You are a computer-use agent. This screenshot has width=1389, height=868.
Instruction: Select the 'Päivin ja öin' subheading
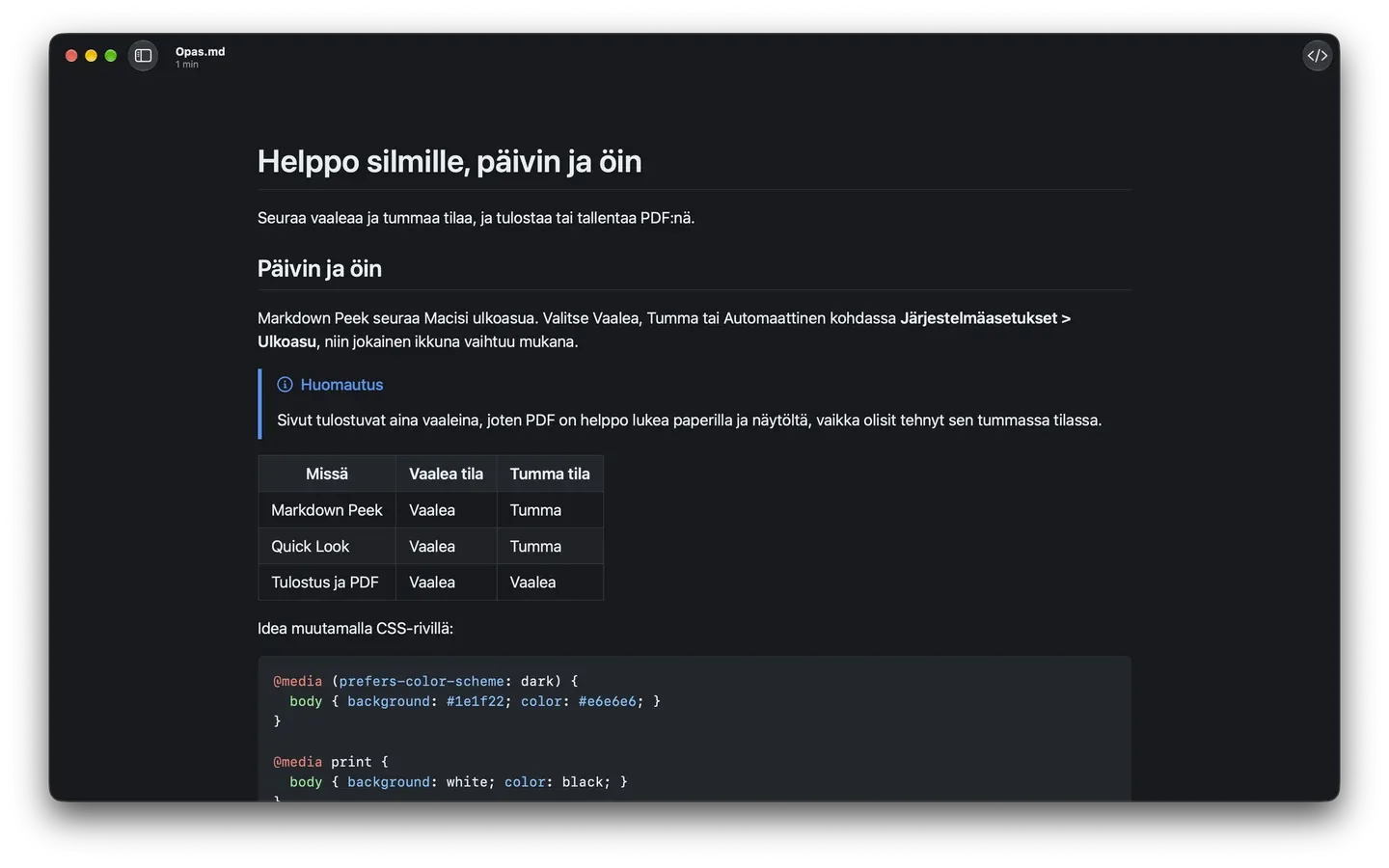pos(319,269)
